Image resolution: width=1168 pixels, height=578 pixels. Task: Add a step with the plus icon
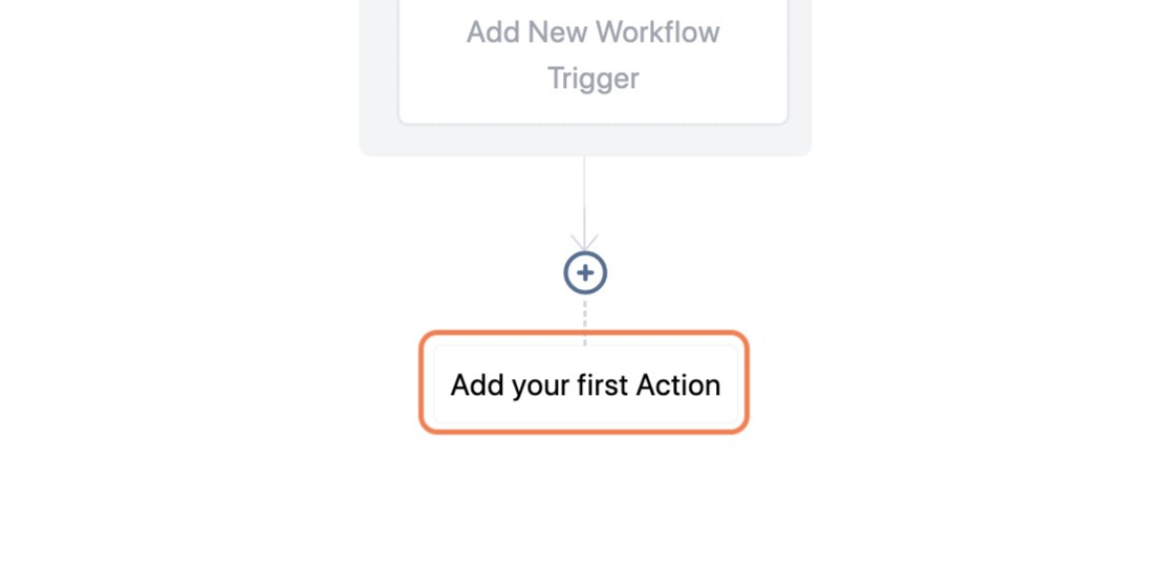tap(585, 273)
